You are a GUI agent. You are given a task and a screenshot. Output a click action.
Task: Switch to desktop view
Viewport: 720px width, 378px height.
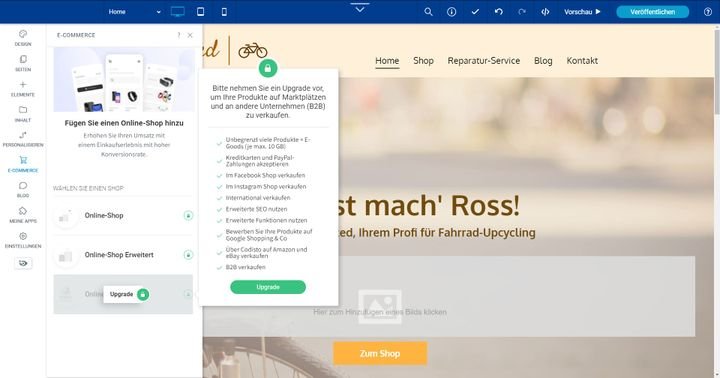[x=178, y=12]
